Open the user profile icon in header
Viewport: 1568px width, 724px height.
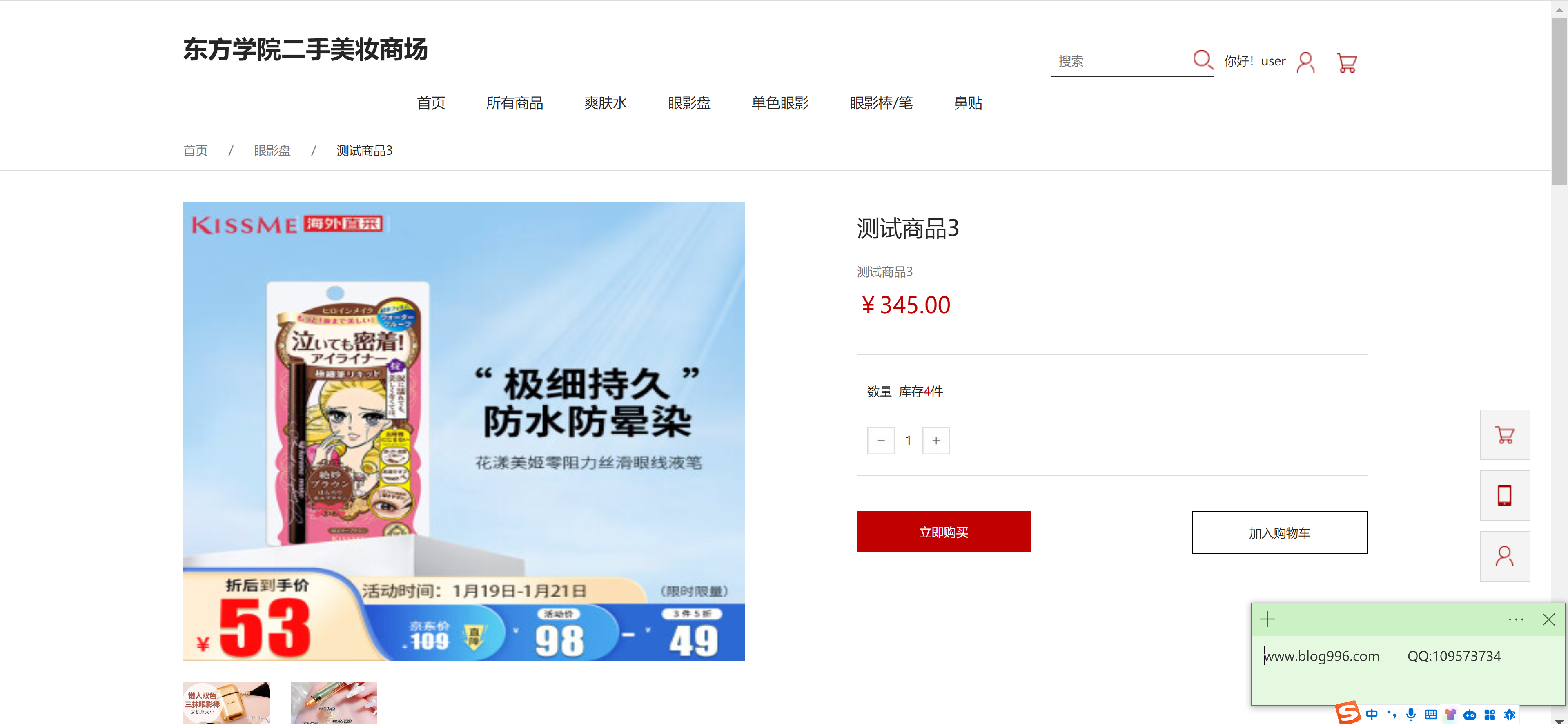point(1306,62)
